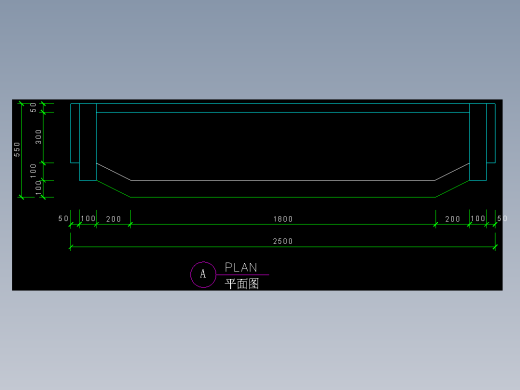Select the 200 dimension right of 1800
520x390 pixels.
[x=453, y=219]
